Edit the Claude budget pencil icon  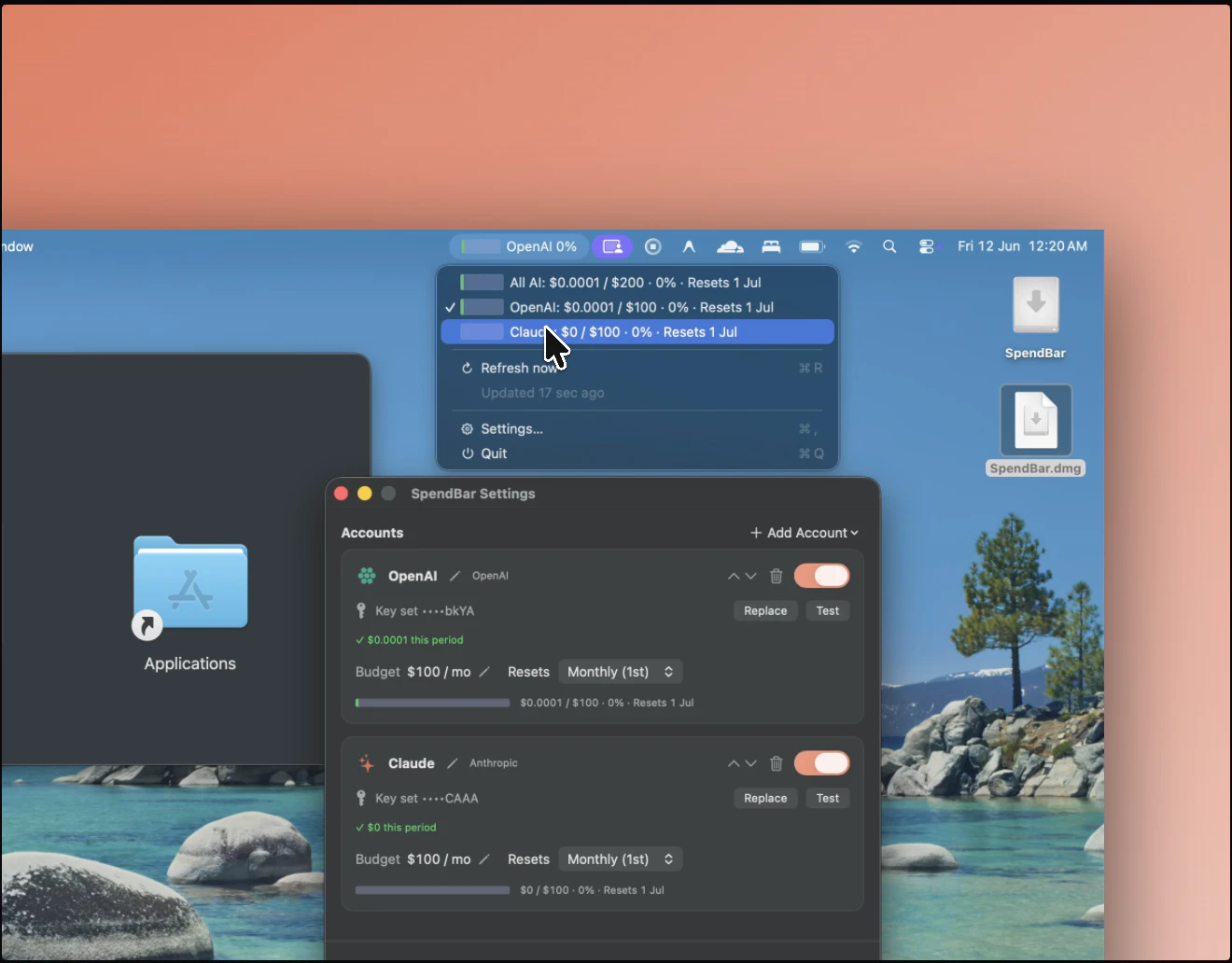(x=484, y=859)
